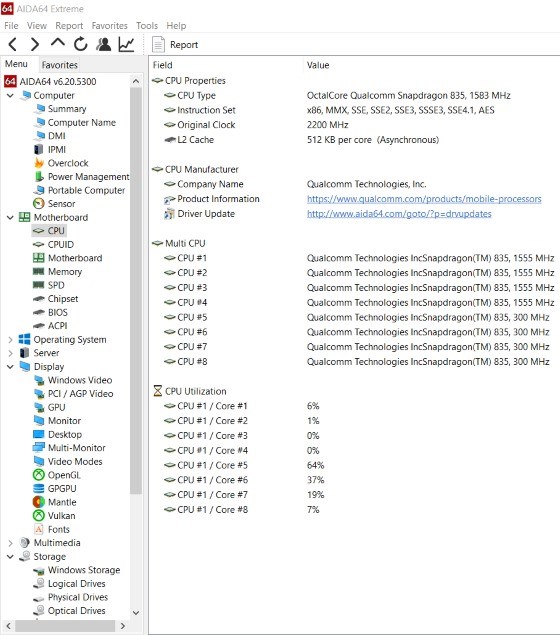Expand the Operating System tree node
560x635 pixels.
11,340
